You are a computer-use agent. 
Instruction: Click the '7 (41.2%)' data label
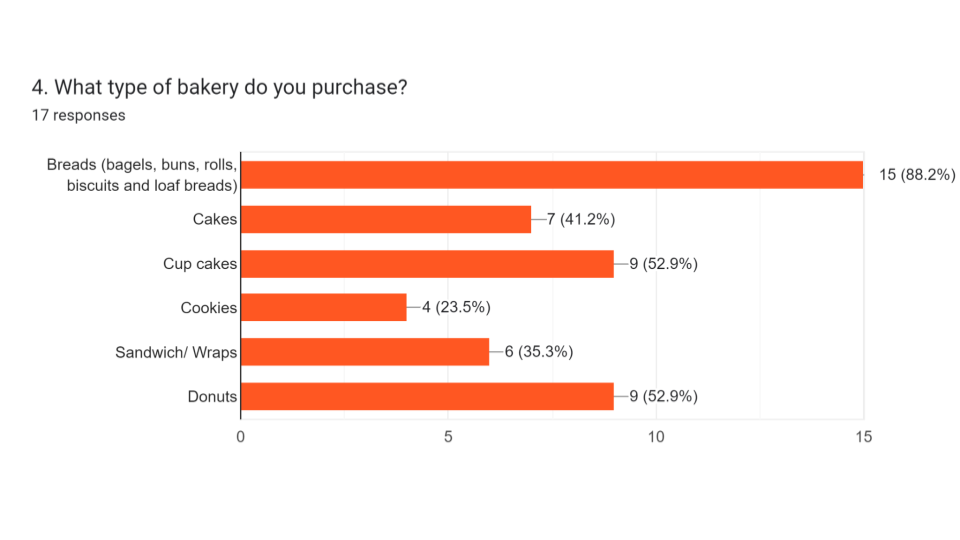click(581, 219)
